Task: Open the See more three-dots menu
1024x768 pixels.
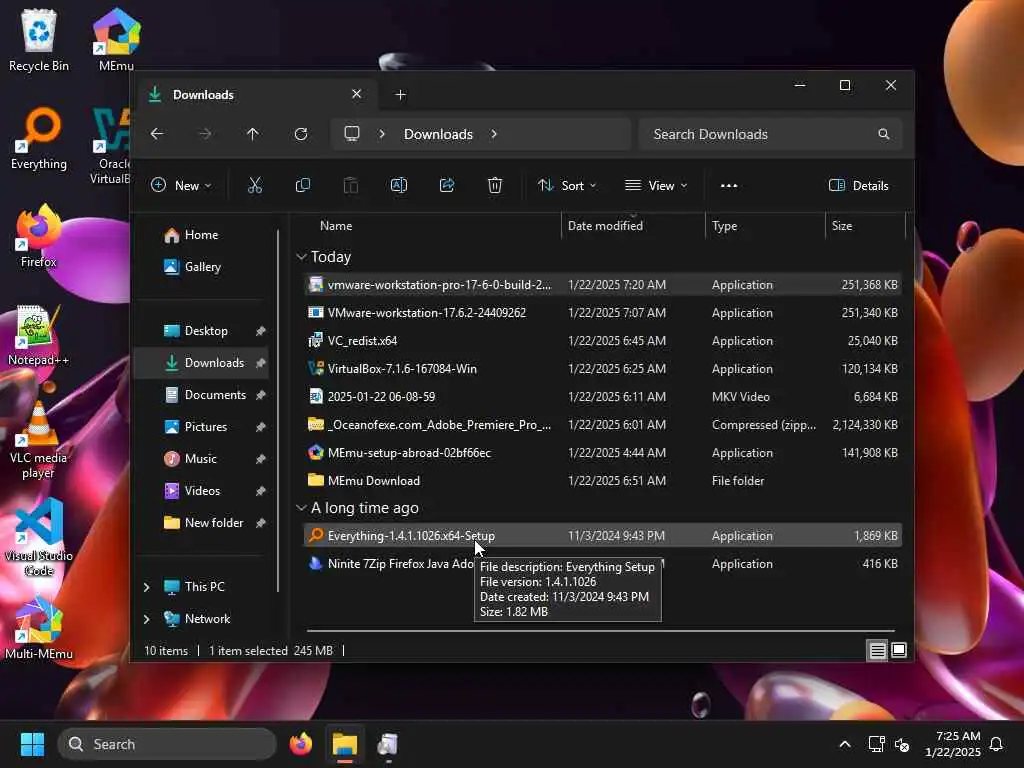Action: coord(729,185)
